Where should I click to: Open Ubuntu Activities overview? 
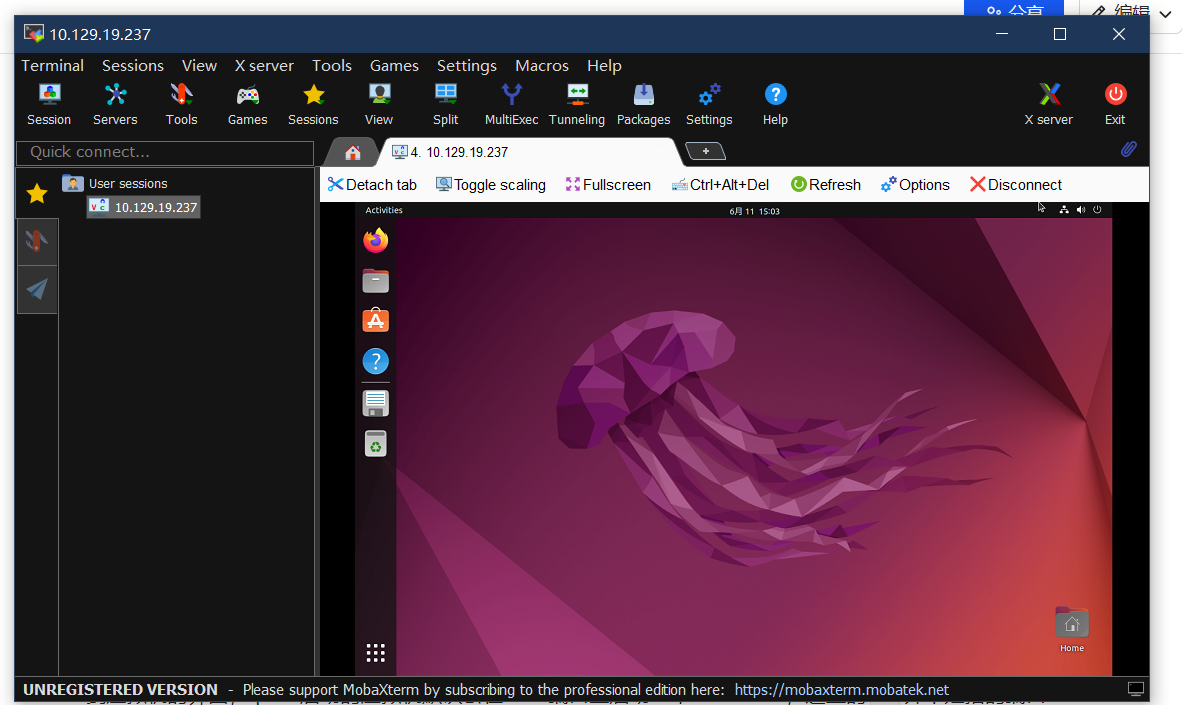point(384,210)
